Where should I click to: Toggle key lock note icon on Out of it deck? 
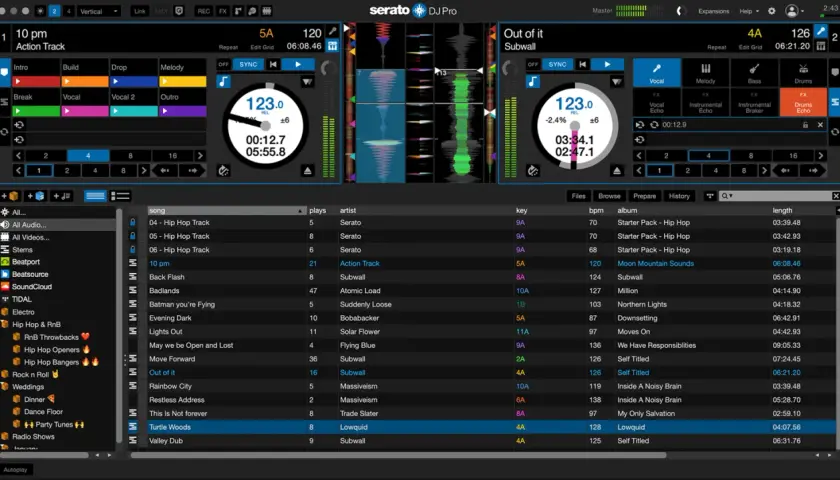click(x=532, y=81)
